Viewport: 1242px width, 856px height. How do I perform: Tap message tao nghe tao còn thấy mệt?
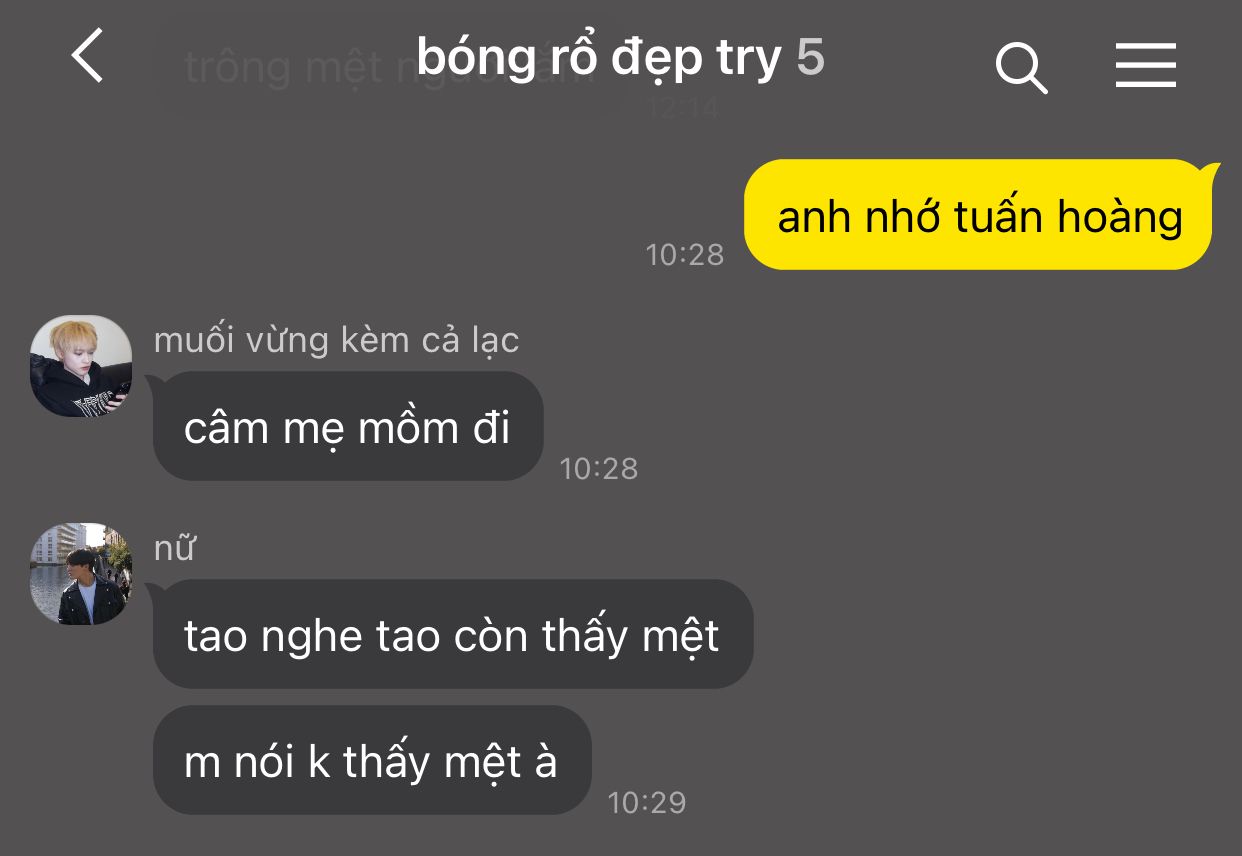tap(452, 635)
